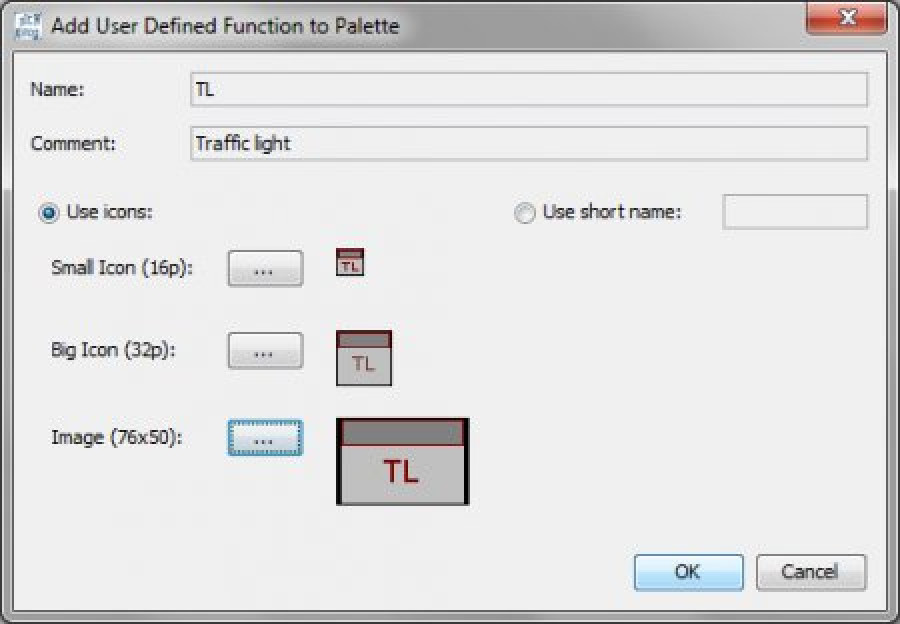Browse for a Small Icon (16p) file
The height and width of the screenshot is (624, 900).
click(265, 269)
